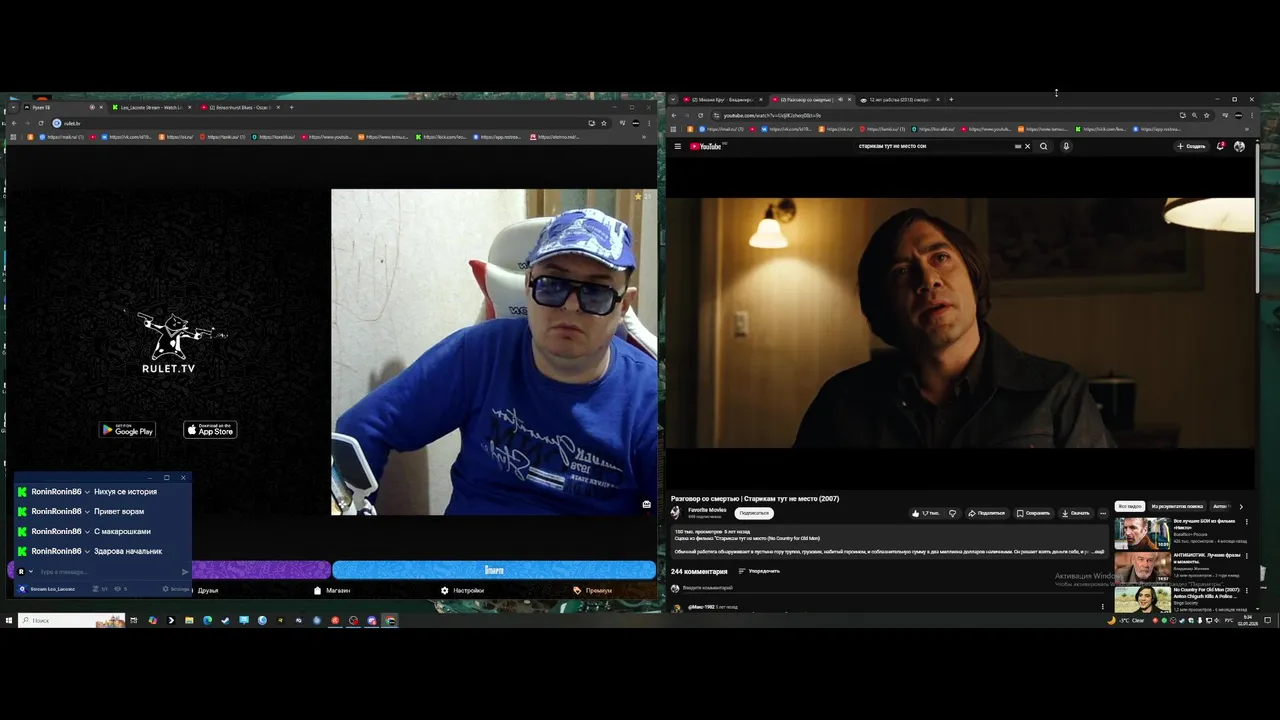The image size is (1280, 720).
Task: Open the on-screen keyboard in YouTube search
Action: pyautogui.click(x=1018, y=146)
